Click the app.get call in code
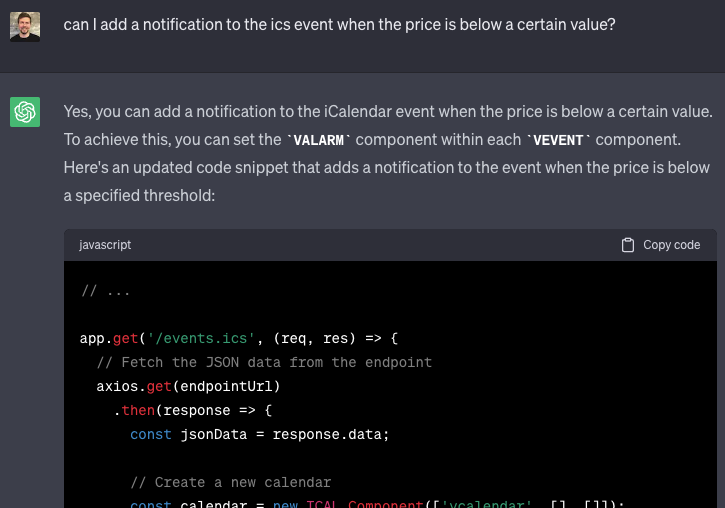The height and width of the screenshot is (508, 725). point(110,338)
